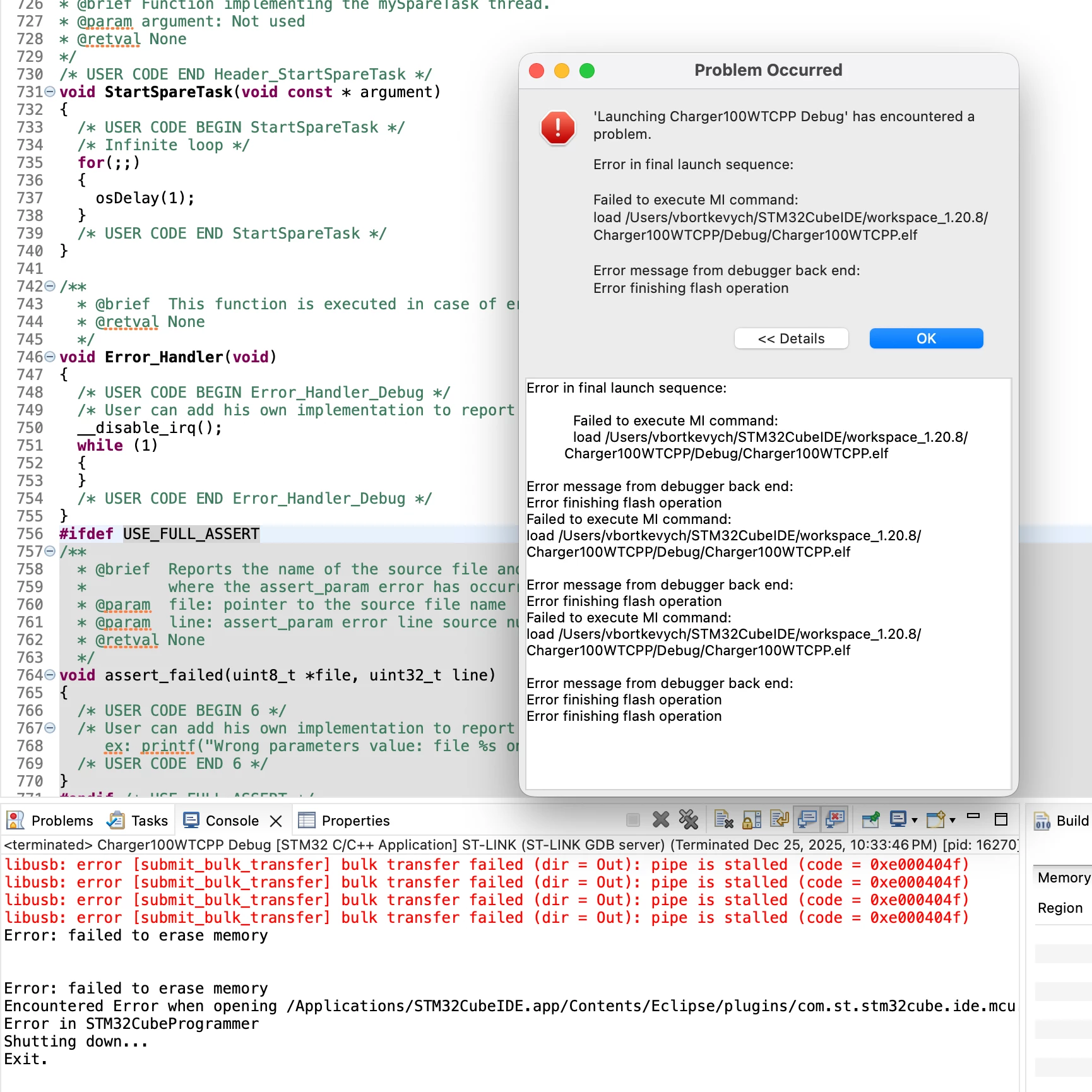Collapse the comment block at line 757
1092x1092 pixels.
50,552
